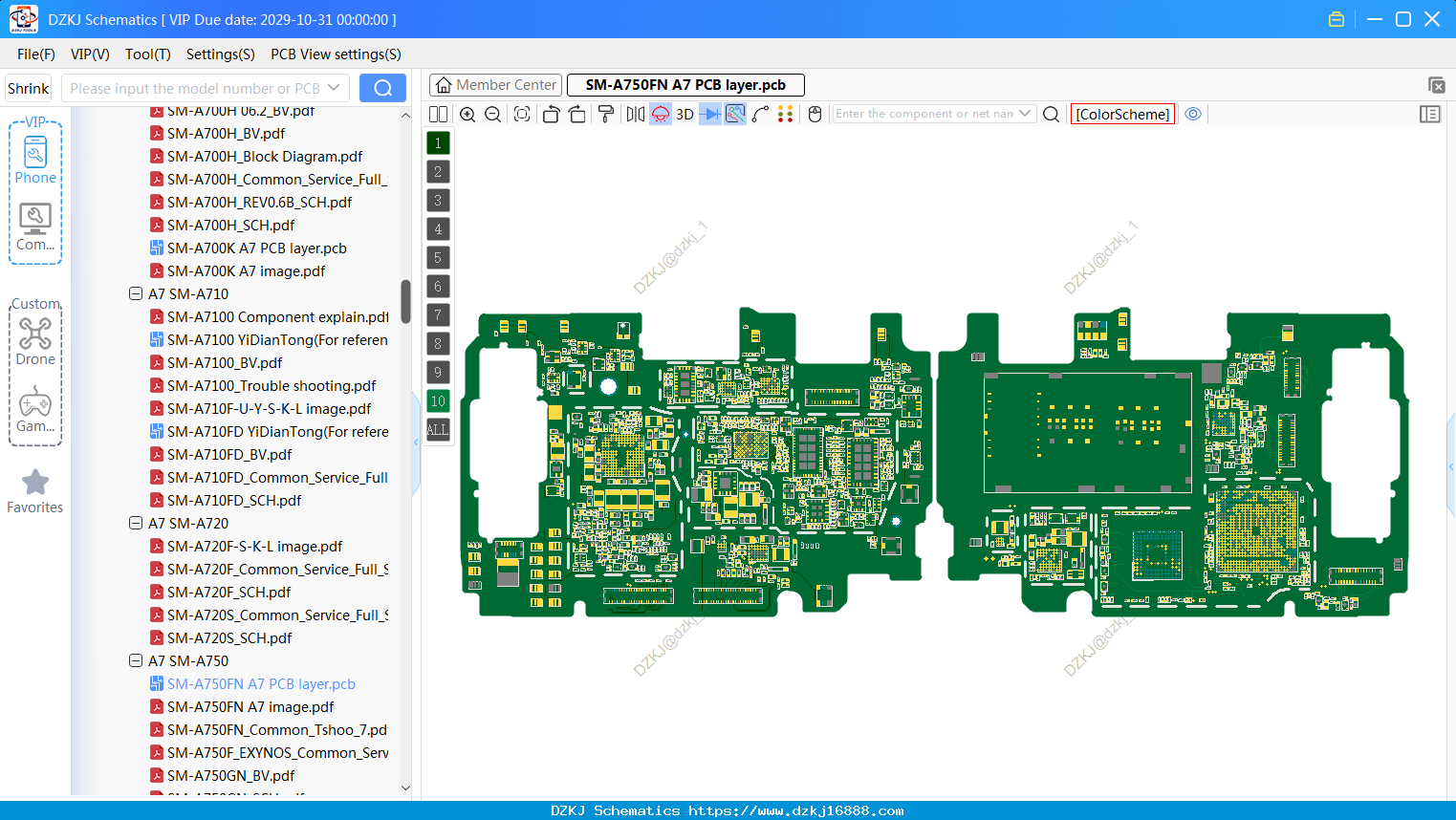Select the SM-A750FN A7 PCB layer.pcb tab
1456x820 pixels.
tap(685, 85)
